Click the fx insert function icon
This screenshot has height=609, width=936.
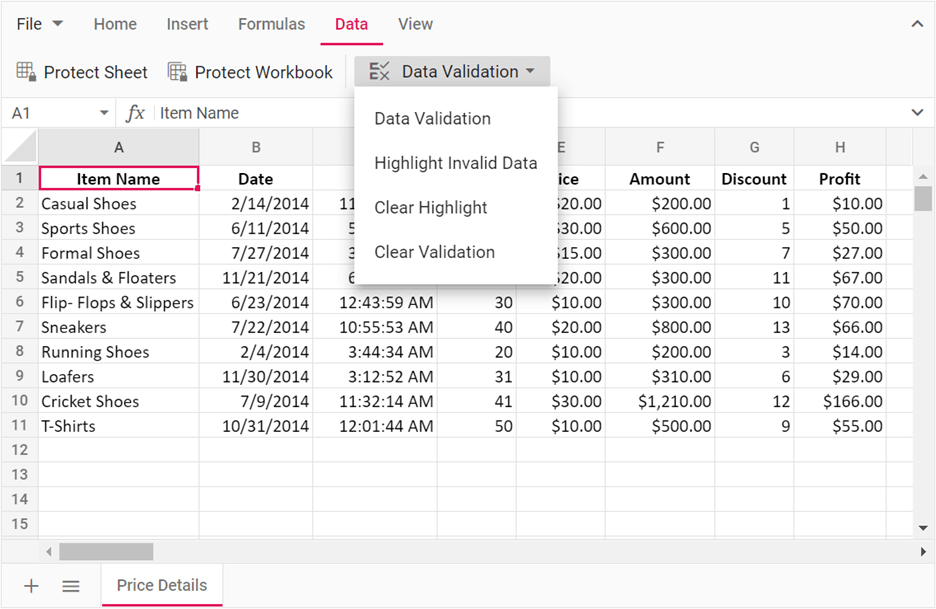(135, 113)
